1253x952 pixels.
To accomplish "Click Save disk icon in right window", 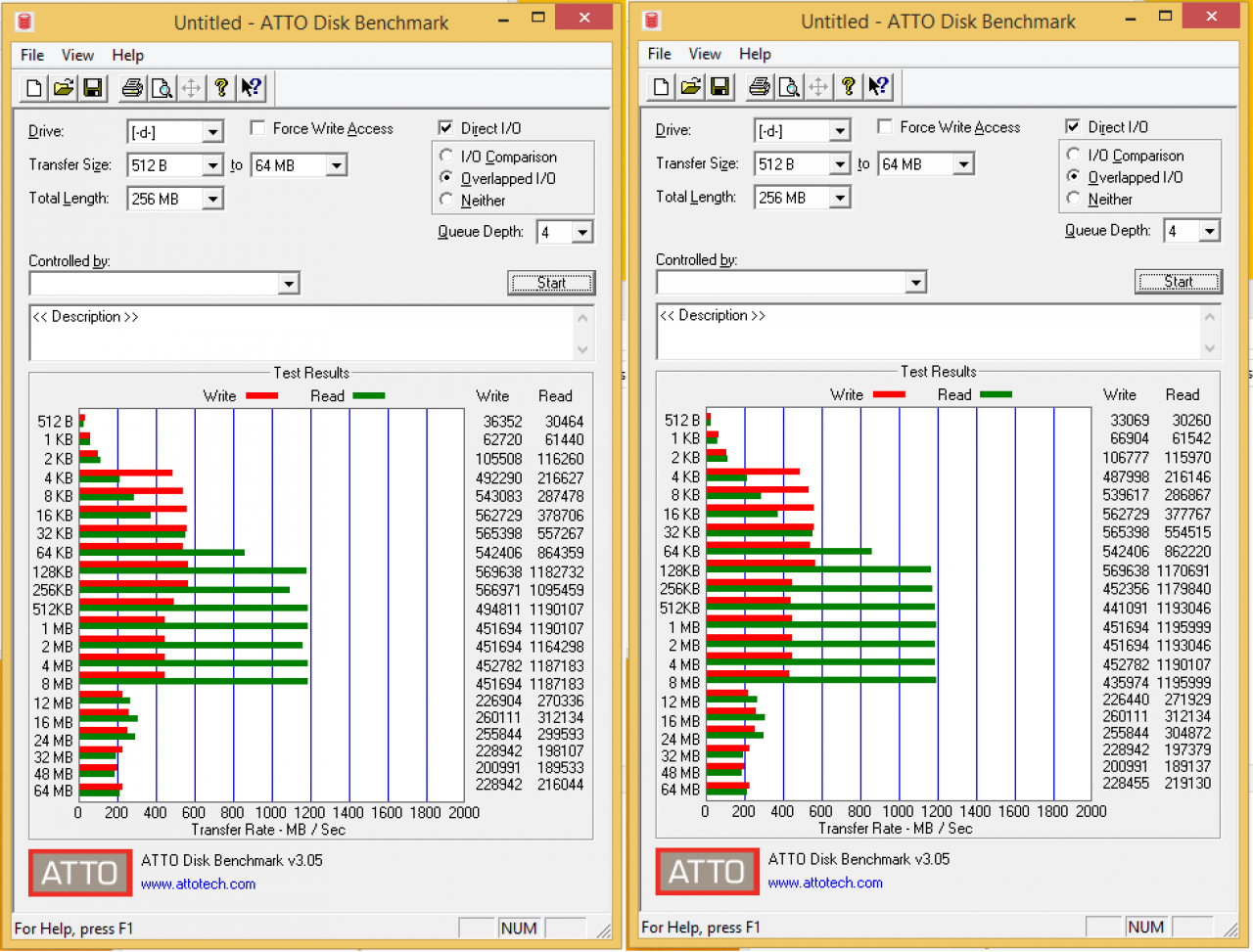I will coord(720,87).
